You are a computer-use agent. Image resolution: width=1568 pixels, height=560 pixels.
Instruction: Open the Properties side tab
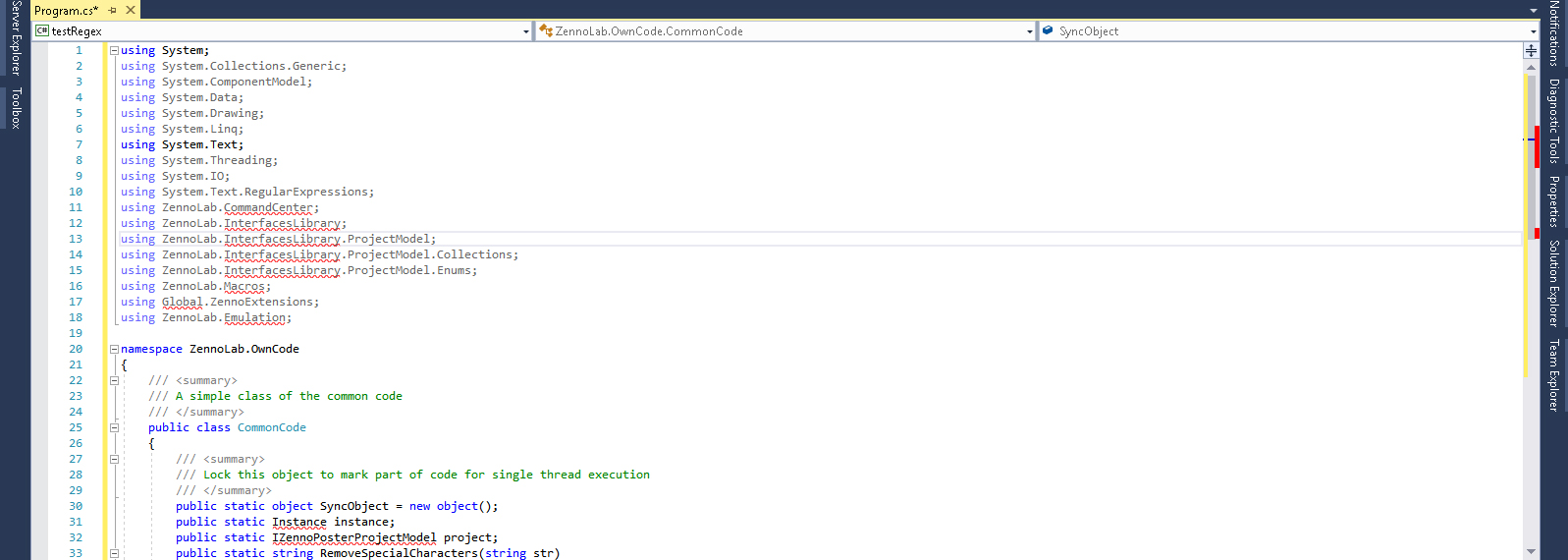click(x=1553, y=201)
